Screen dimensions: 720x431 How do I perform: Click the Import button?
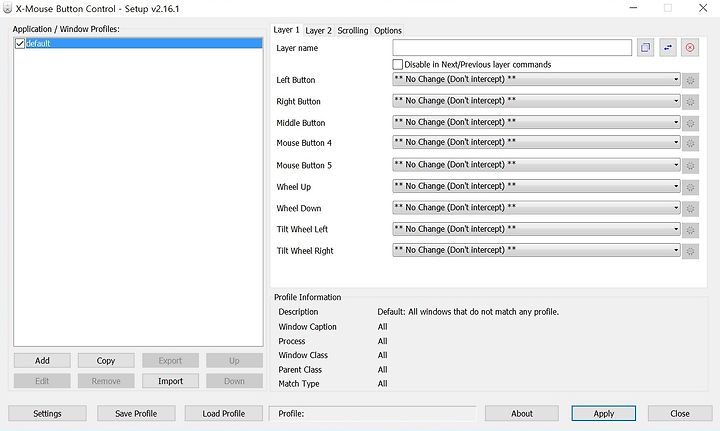click(x=170, y=381)
